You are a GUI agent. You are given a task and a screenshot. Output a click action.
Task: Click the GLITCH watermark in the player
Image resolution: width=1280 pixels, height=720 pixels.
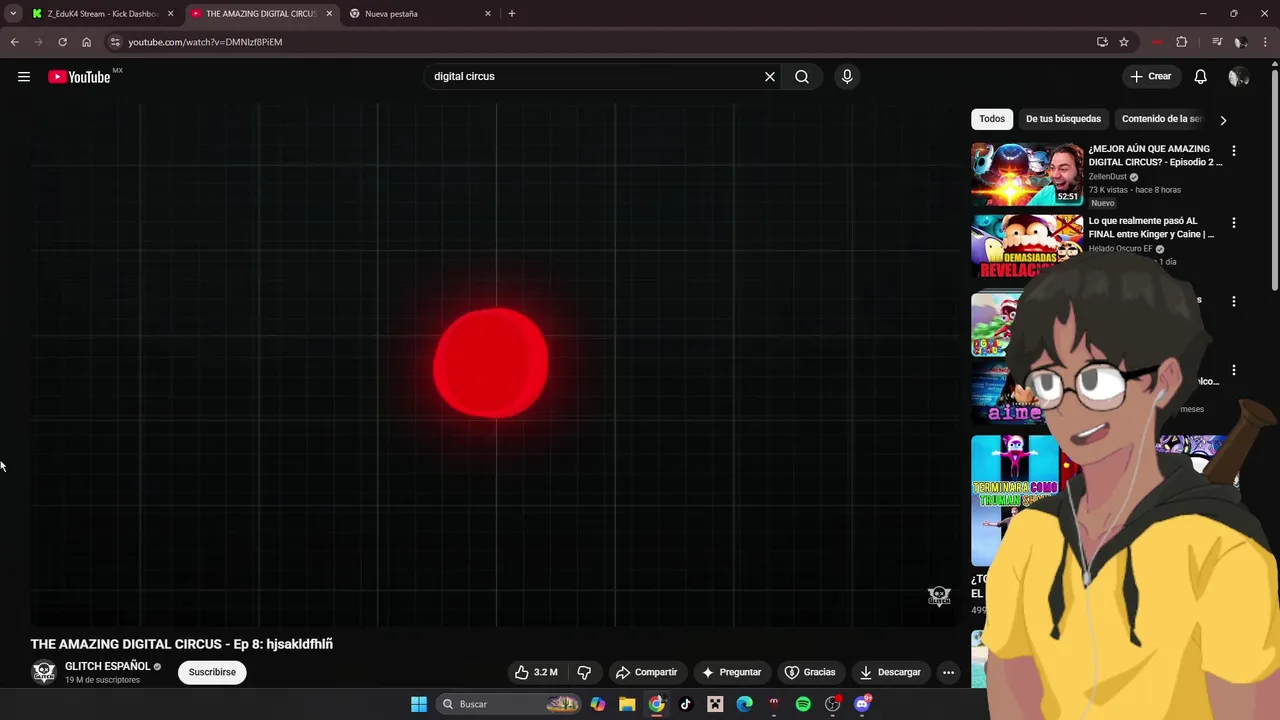click(x=939, y=597)
